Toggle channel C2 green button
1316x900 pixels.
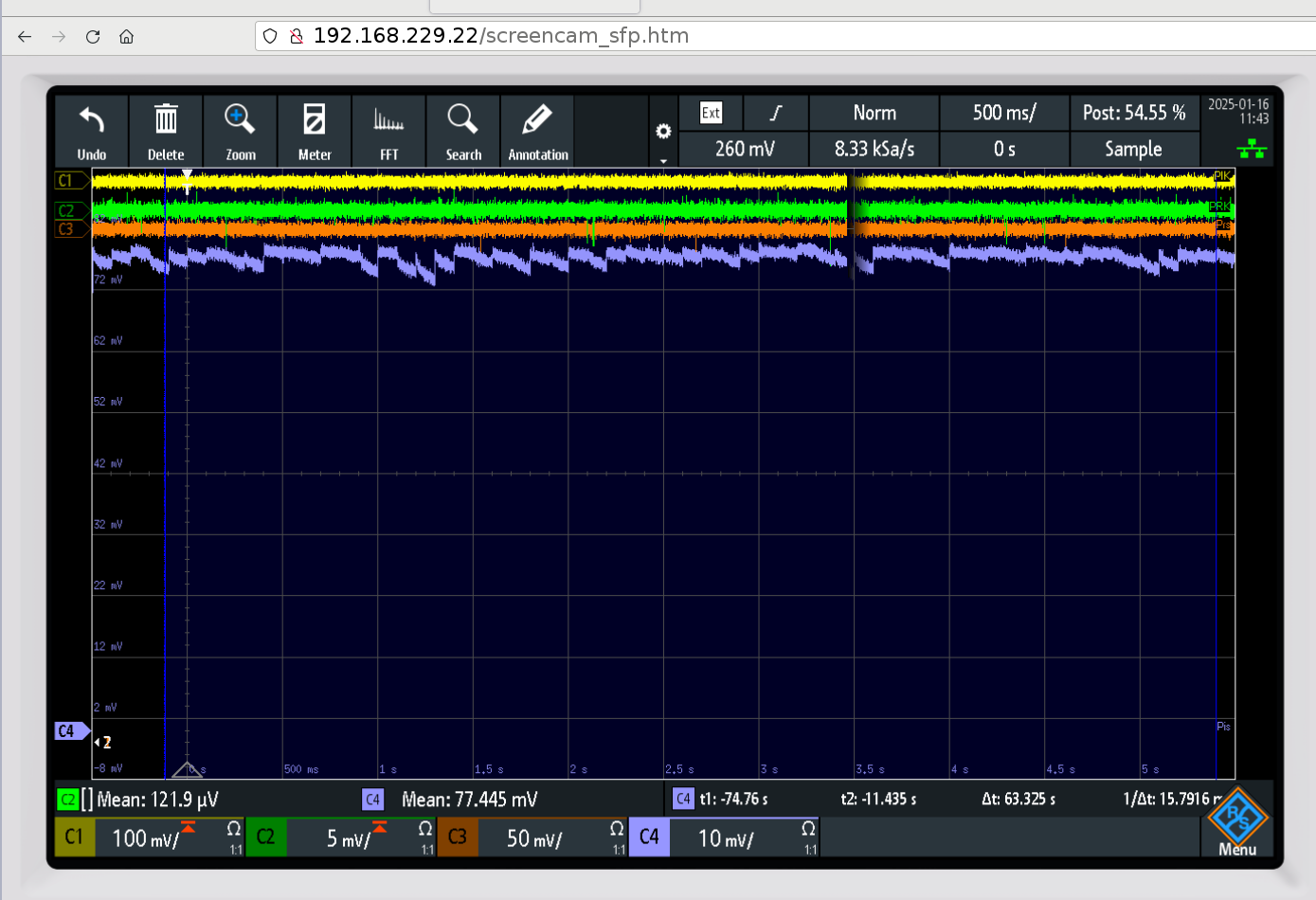(266, 837)
